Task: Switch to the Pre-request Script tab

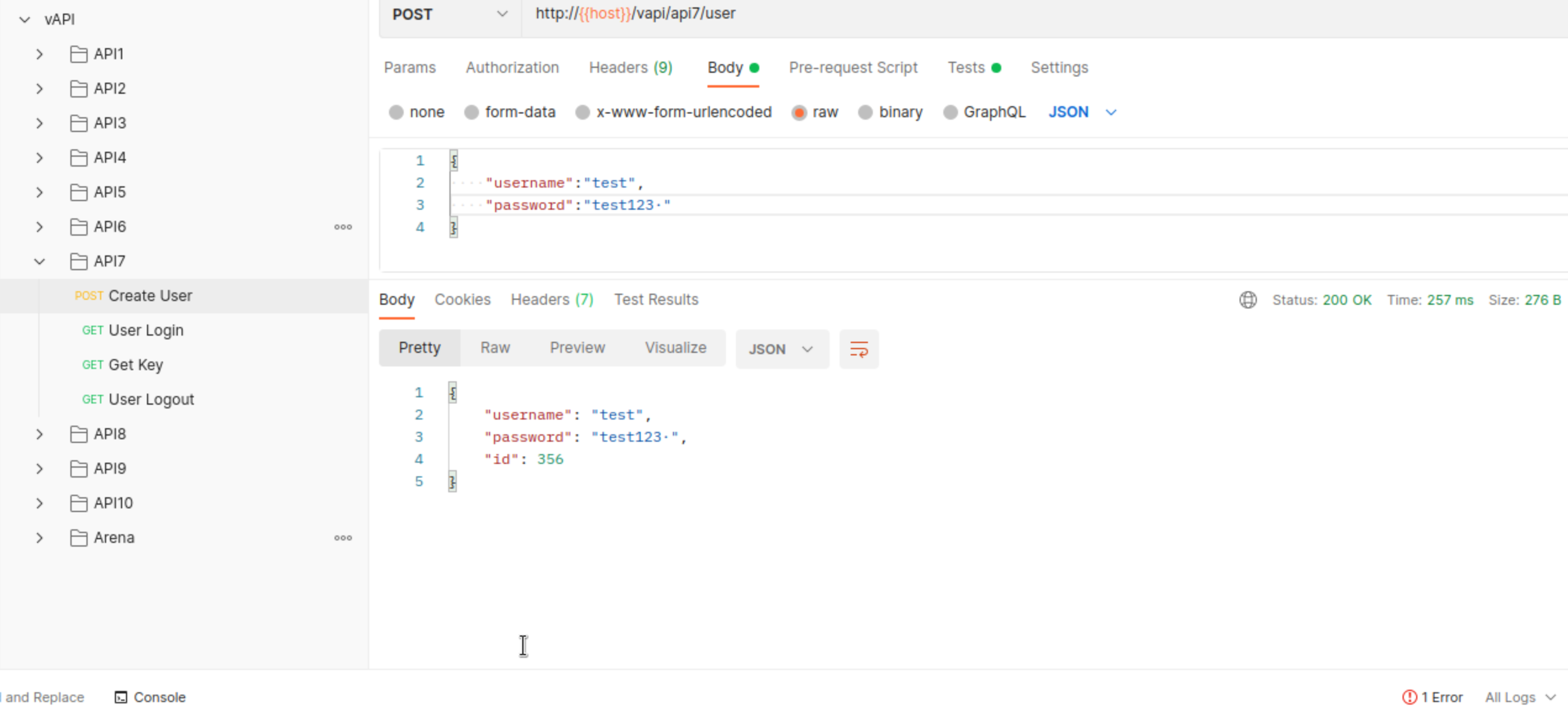Action: (853, 68)
